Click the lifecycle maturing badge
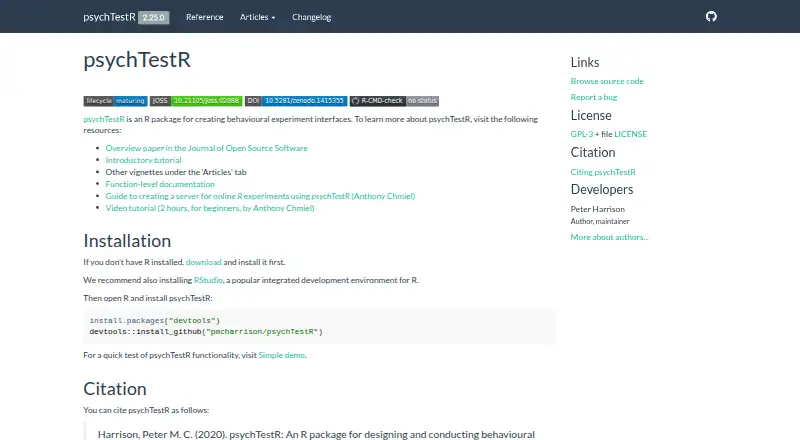800x440 pixels. [115, 101]
